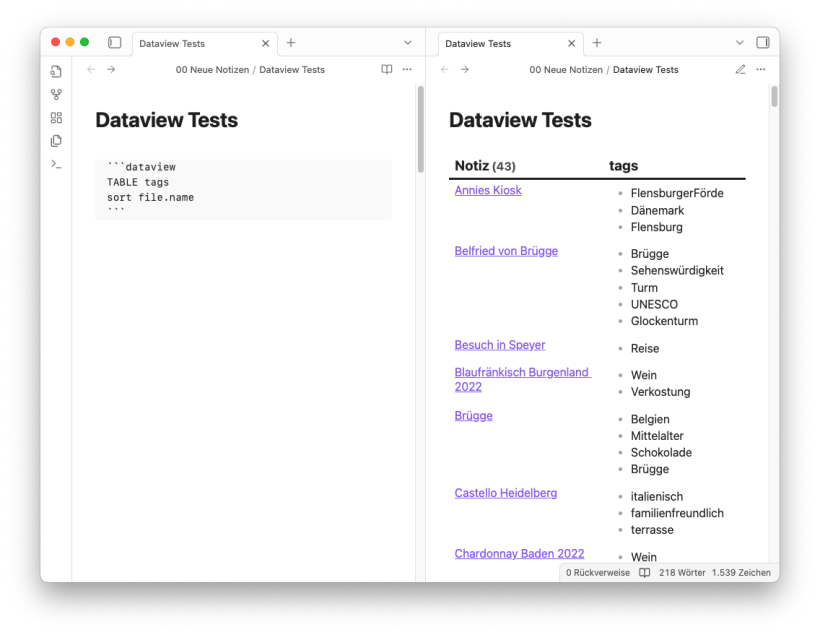Go forward in right pane
This screenshot has height=635, width=820.
click(x=464, y=70)
